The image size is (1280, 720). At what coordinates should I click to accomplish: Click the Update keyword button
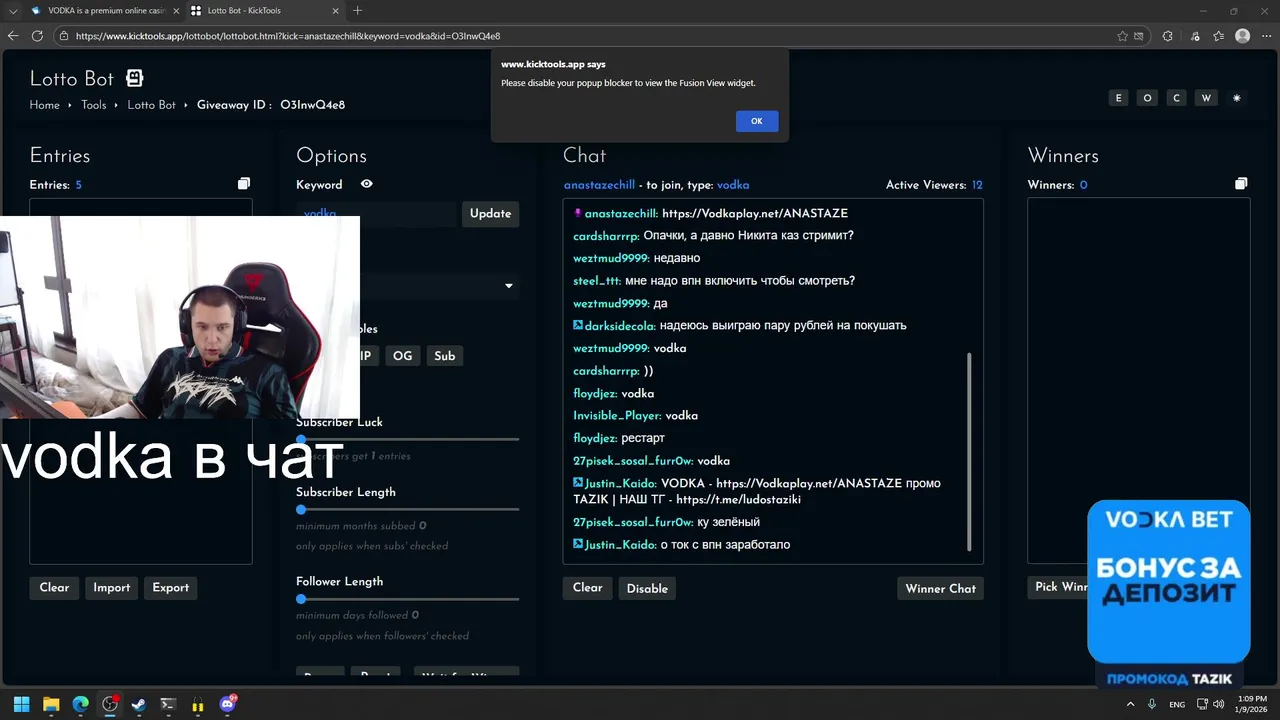(490, 213)
